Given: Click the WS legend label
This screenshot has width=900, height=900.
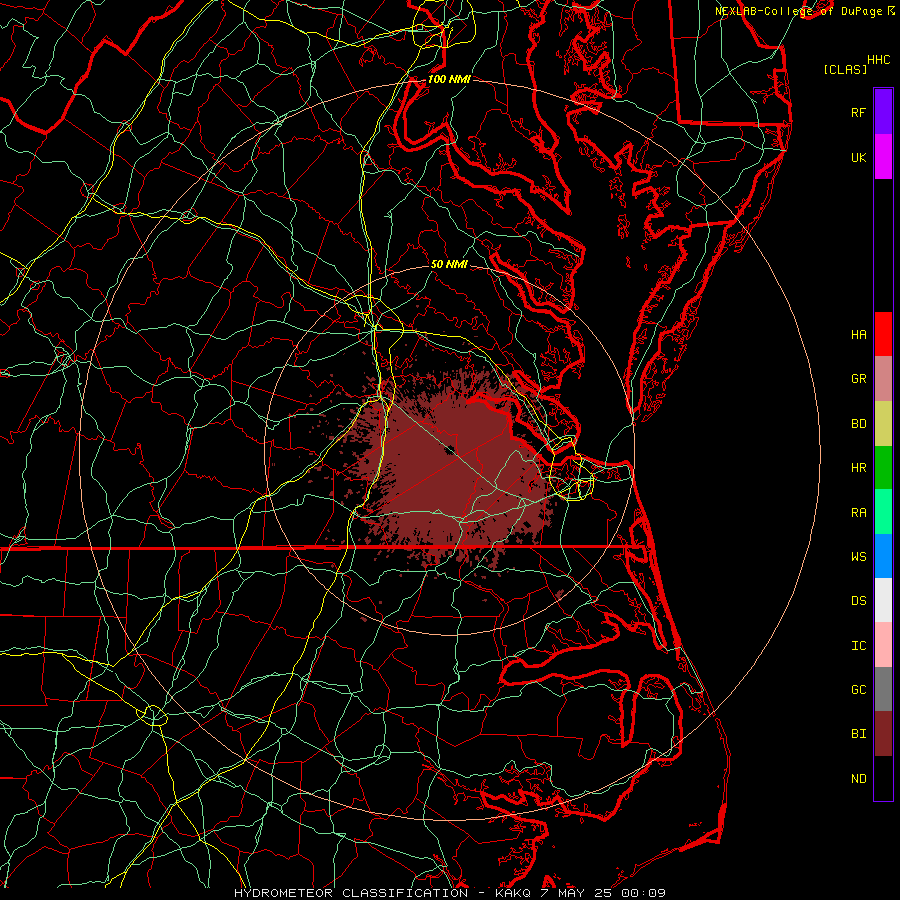Looking at the screenshot, I should pyautogui.click(x=858, y=556).
